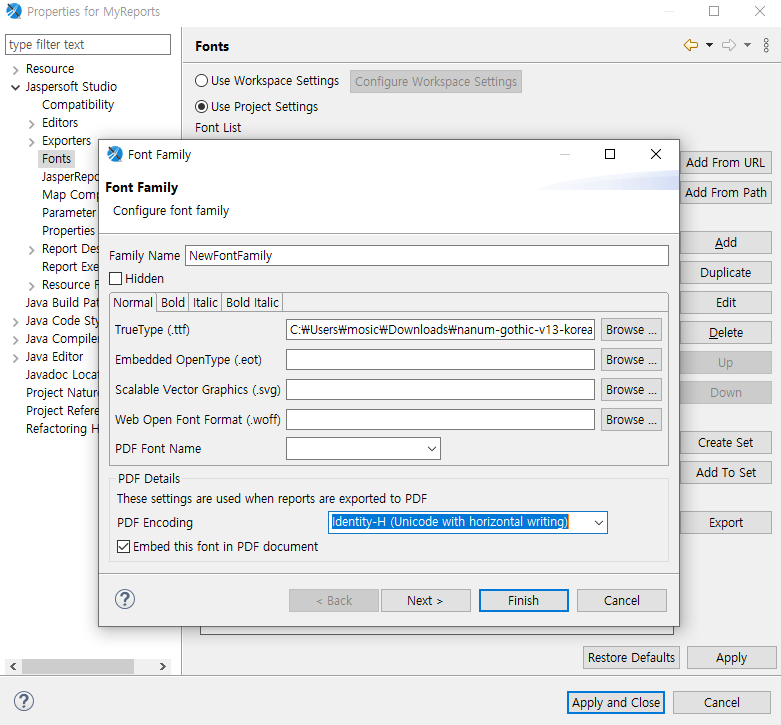This screenshot has height=725, width=781.
Task: Click the back navigation arrow icon in the Fonts header
Action: pyautogui.click(x=691, y=45)
